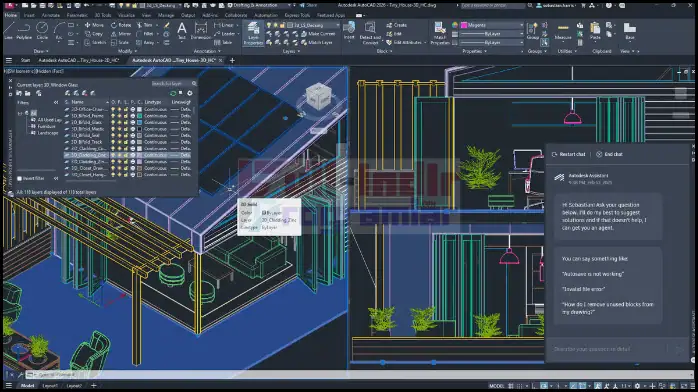
Task: Expand the Annotation panel flyout
Action: point(207,52)
